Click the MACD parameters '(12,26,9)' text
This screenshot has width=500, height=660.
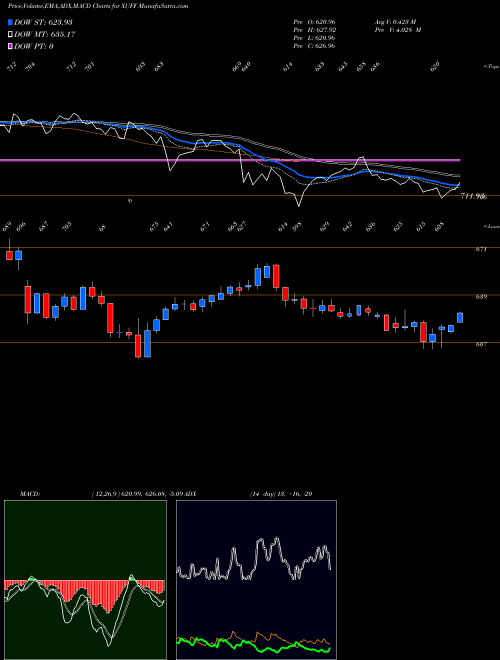point(106,494)
